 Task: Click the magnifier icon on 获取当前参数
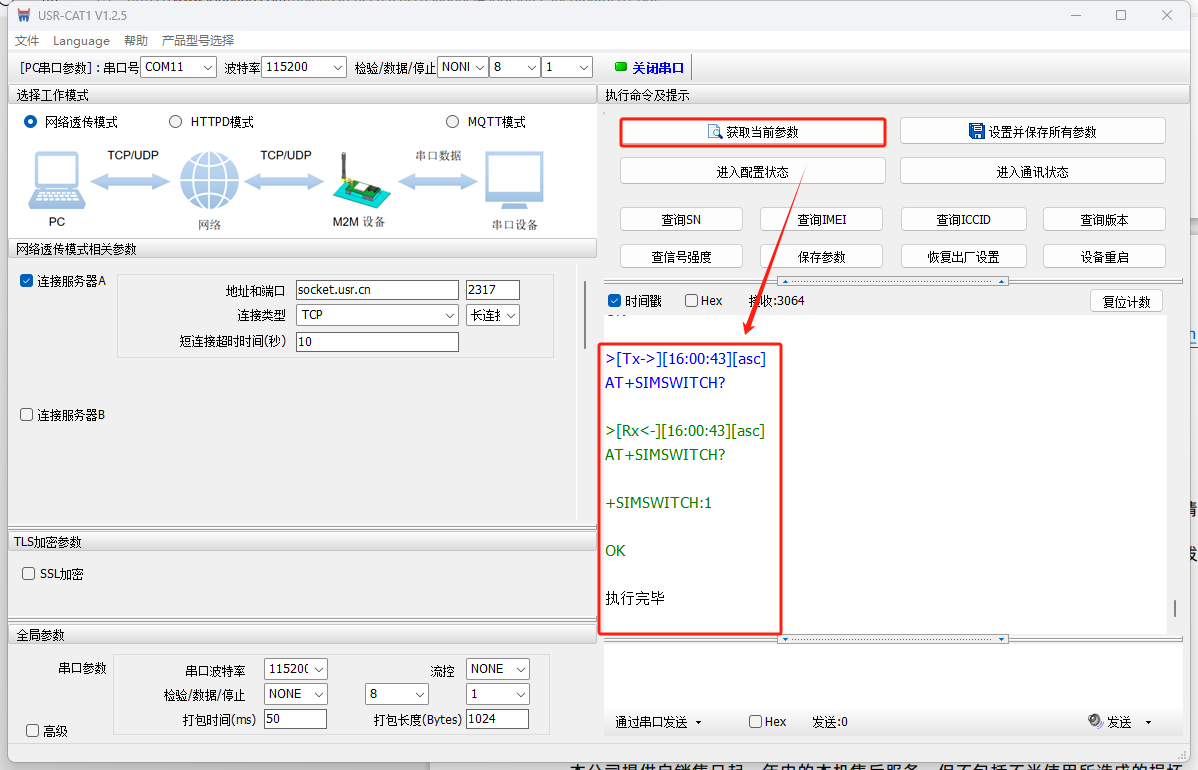714,132
